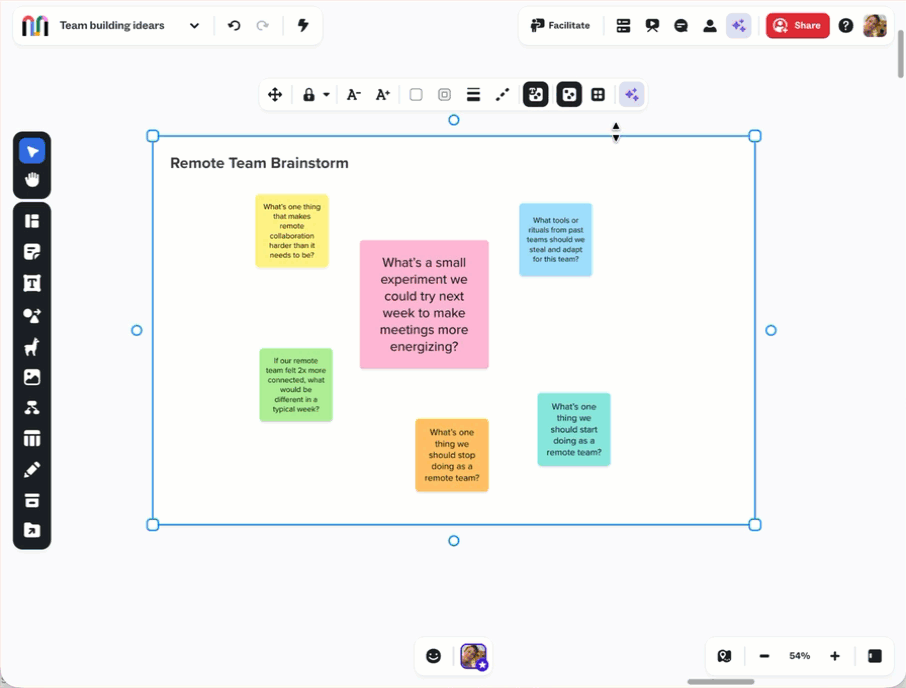Open the outline panel icon
Viewport: 906px width, 688px height.
(x=623, y=25)
